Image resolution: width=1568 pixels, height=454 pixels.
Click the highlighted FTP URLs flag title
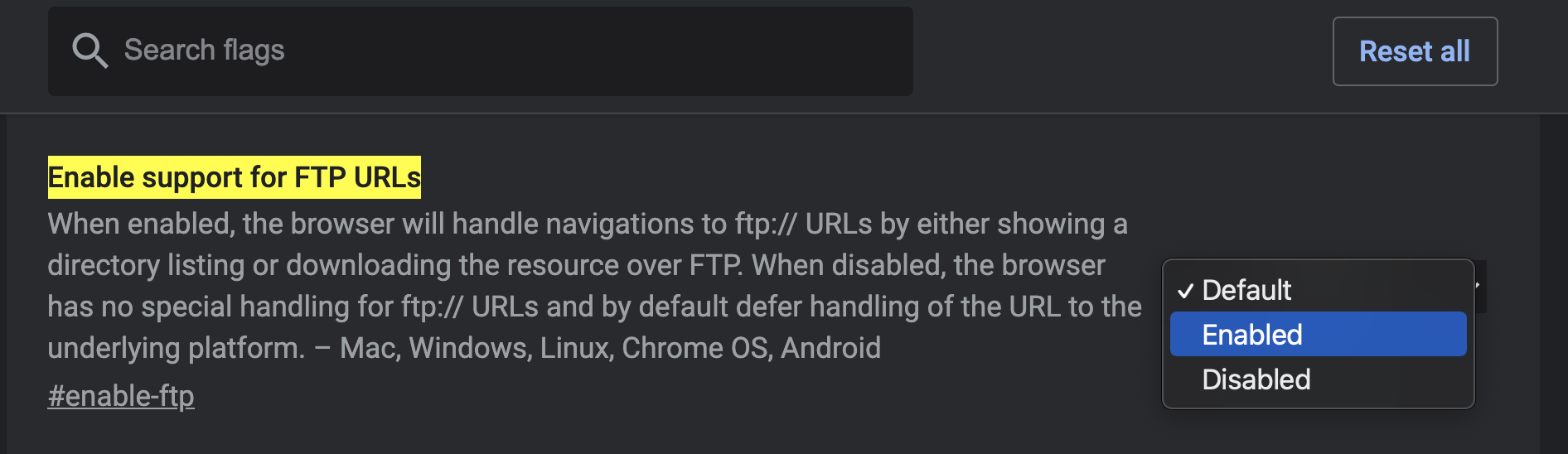point(234,177)
